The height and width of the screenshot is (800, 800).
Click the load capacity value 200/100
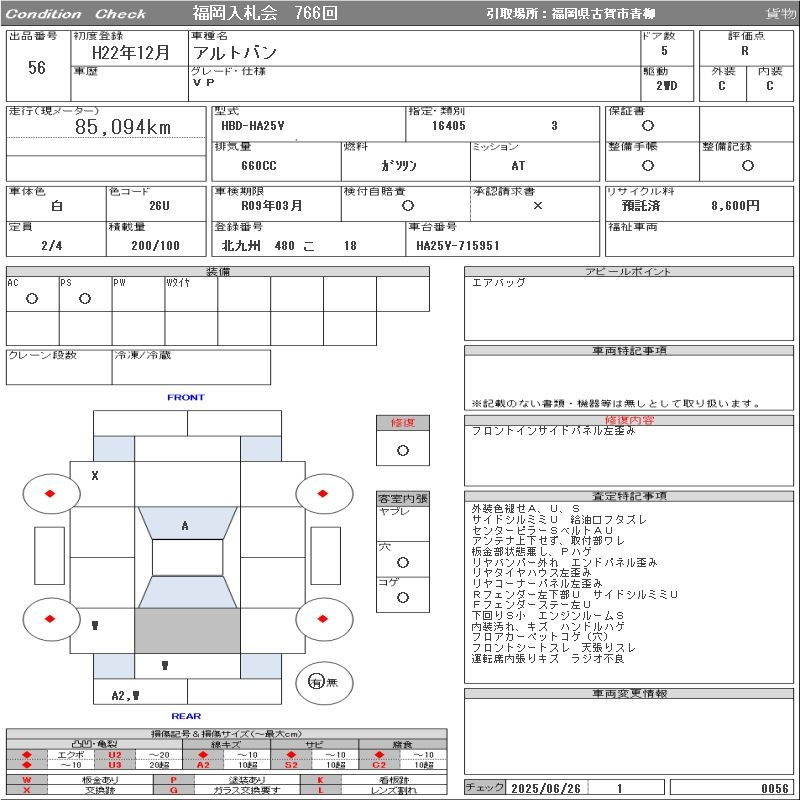pyautogui.click(x=156, y=246)
